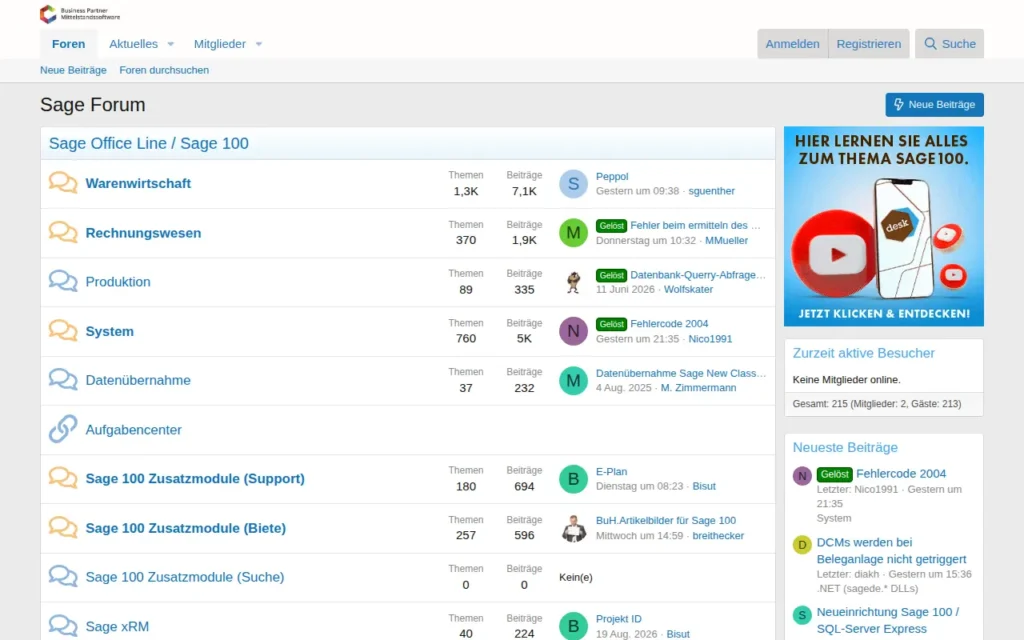This screenshot has height=640, width=1024.
Task: Open breithecker's photo avatar
Action: (573, 528)
